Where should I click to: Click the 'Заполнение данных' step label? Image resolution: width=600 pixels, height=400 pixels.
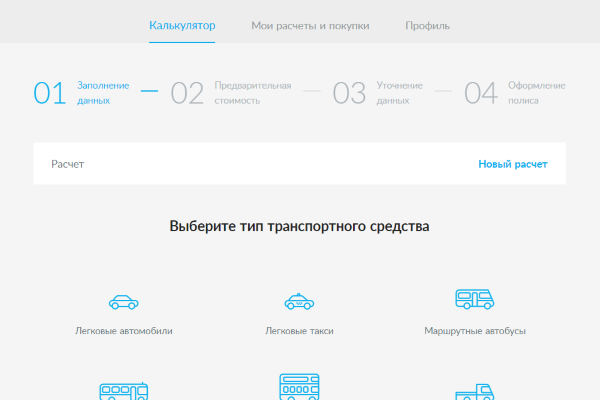(102, 93)
